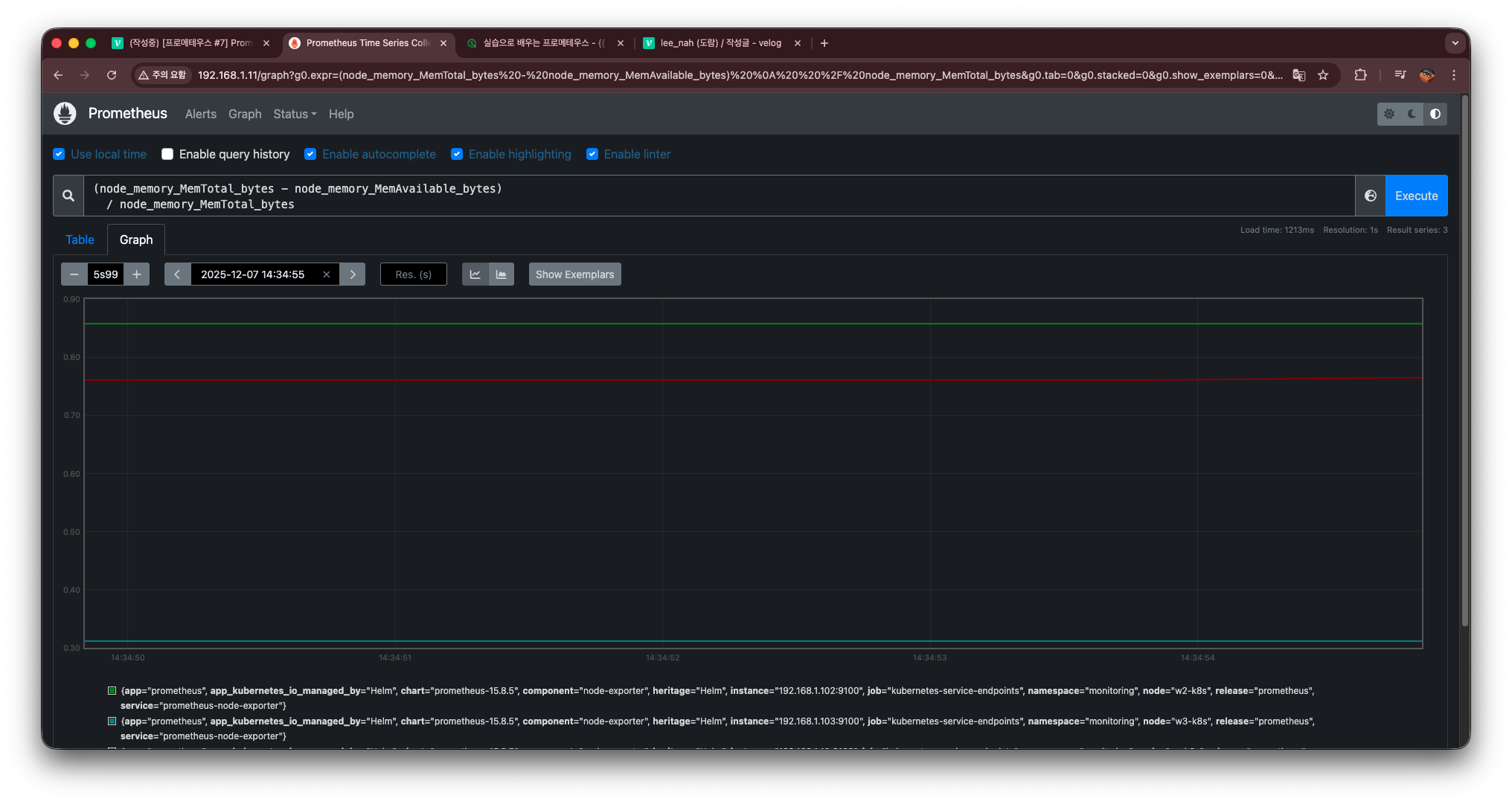This screenshot has height=804, width=1512.
Task: Click Show Exemplars button
Action: [x=574, y=274]
